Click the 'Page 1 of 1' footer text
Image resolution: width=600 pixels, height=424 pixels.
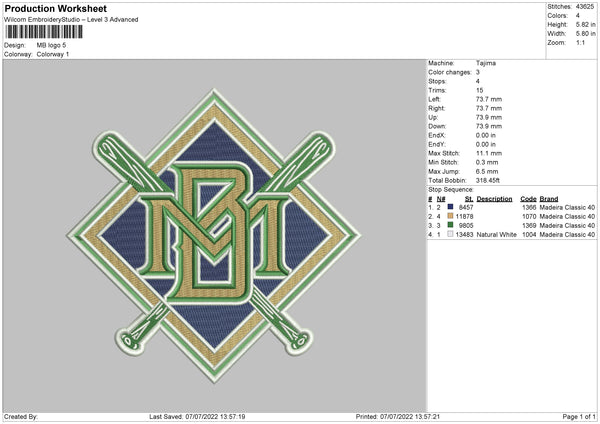(579, 417)
